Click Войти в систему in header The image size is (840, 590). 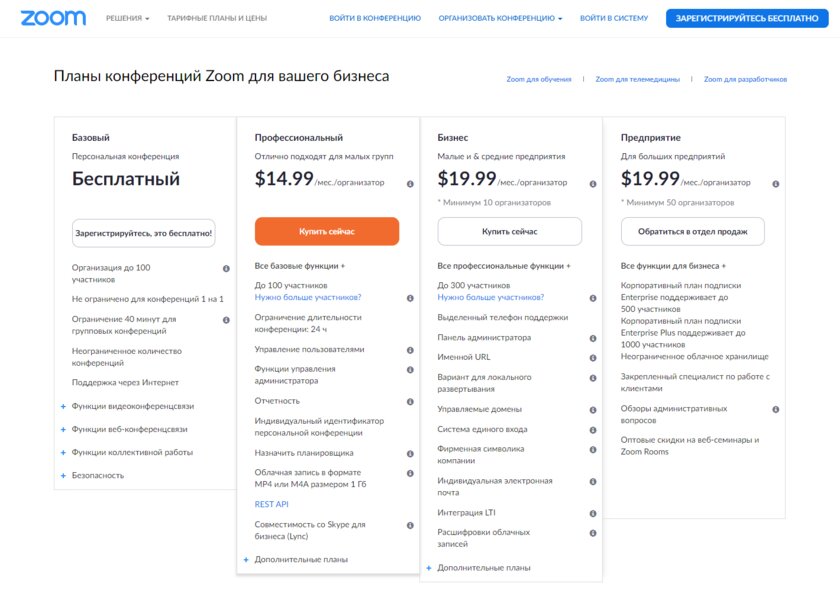614,18
